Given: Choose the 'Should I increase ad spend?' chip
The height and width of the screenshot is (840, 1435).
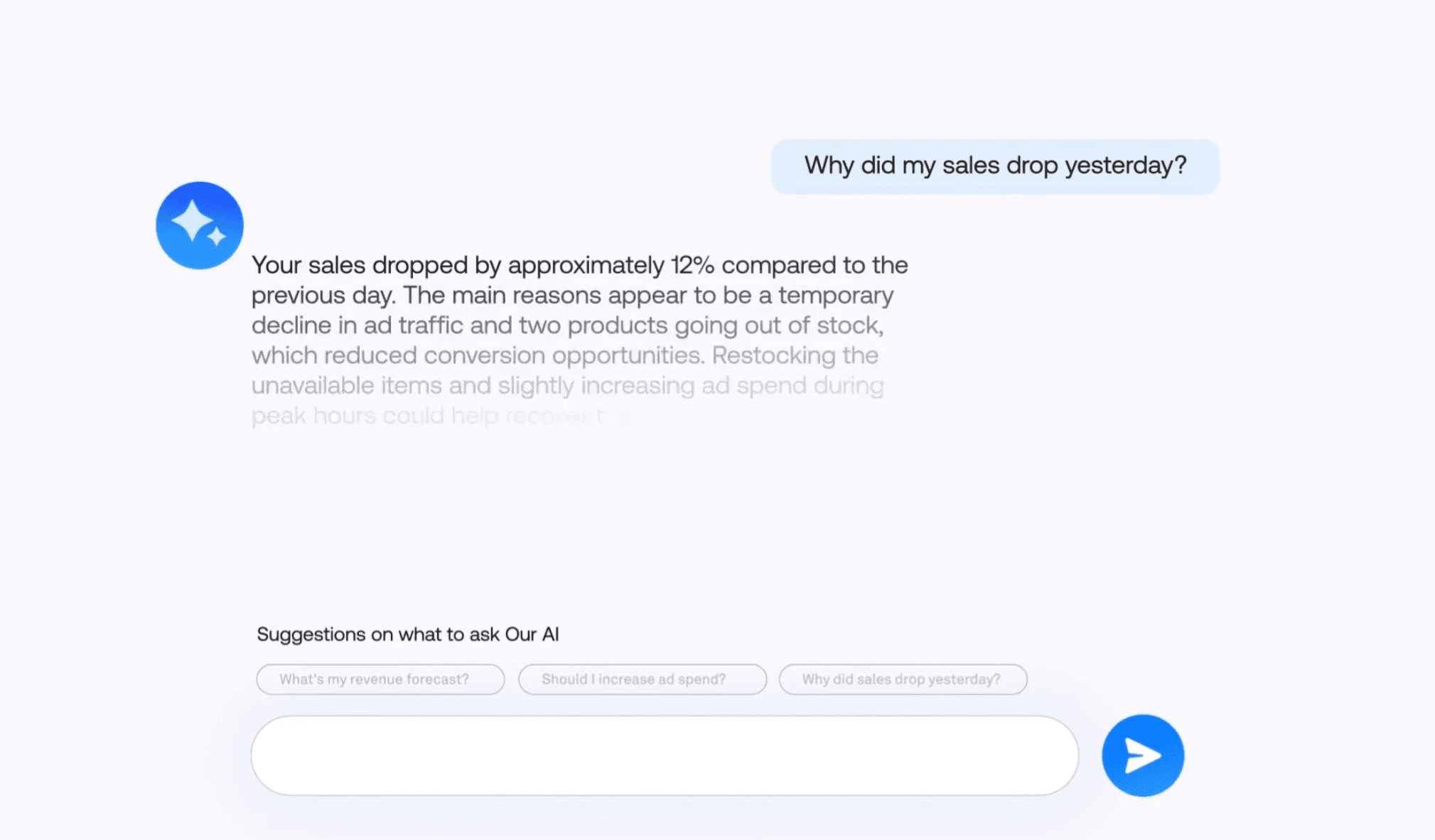Looking at the screenshot, I should coord(642,679).
